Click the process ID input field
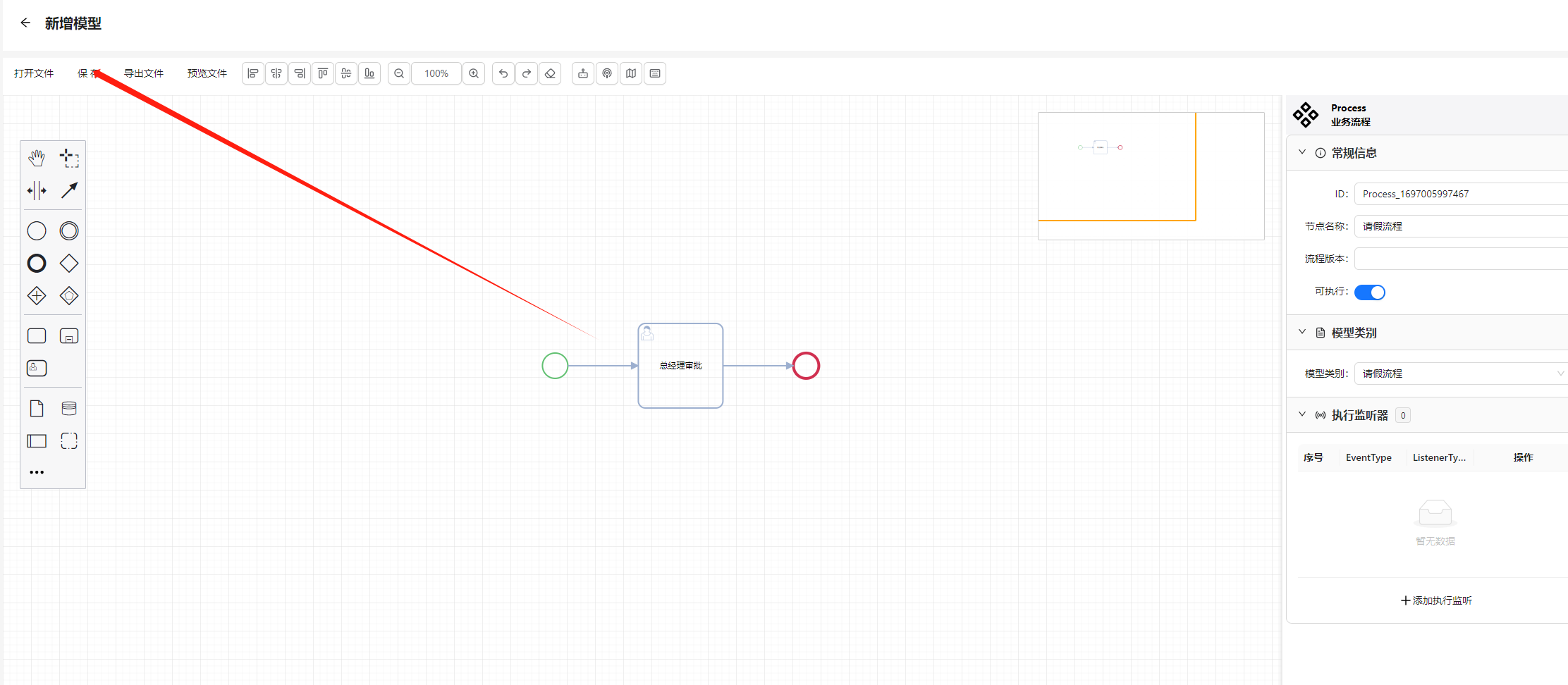 click(x=1461, y=194)
